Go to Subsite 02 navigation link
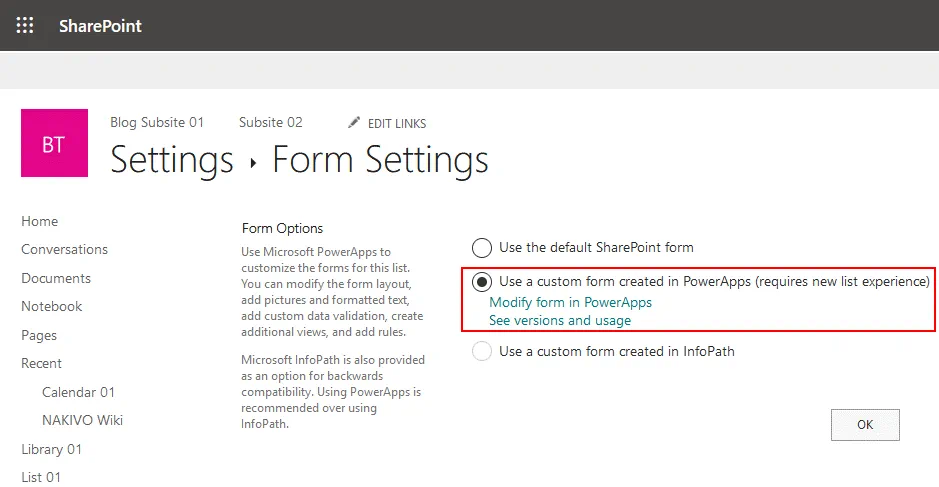939x487 pixels. point(270,122)
